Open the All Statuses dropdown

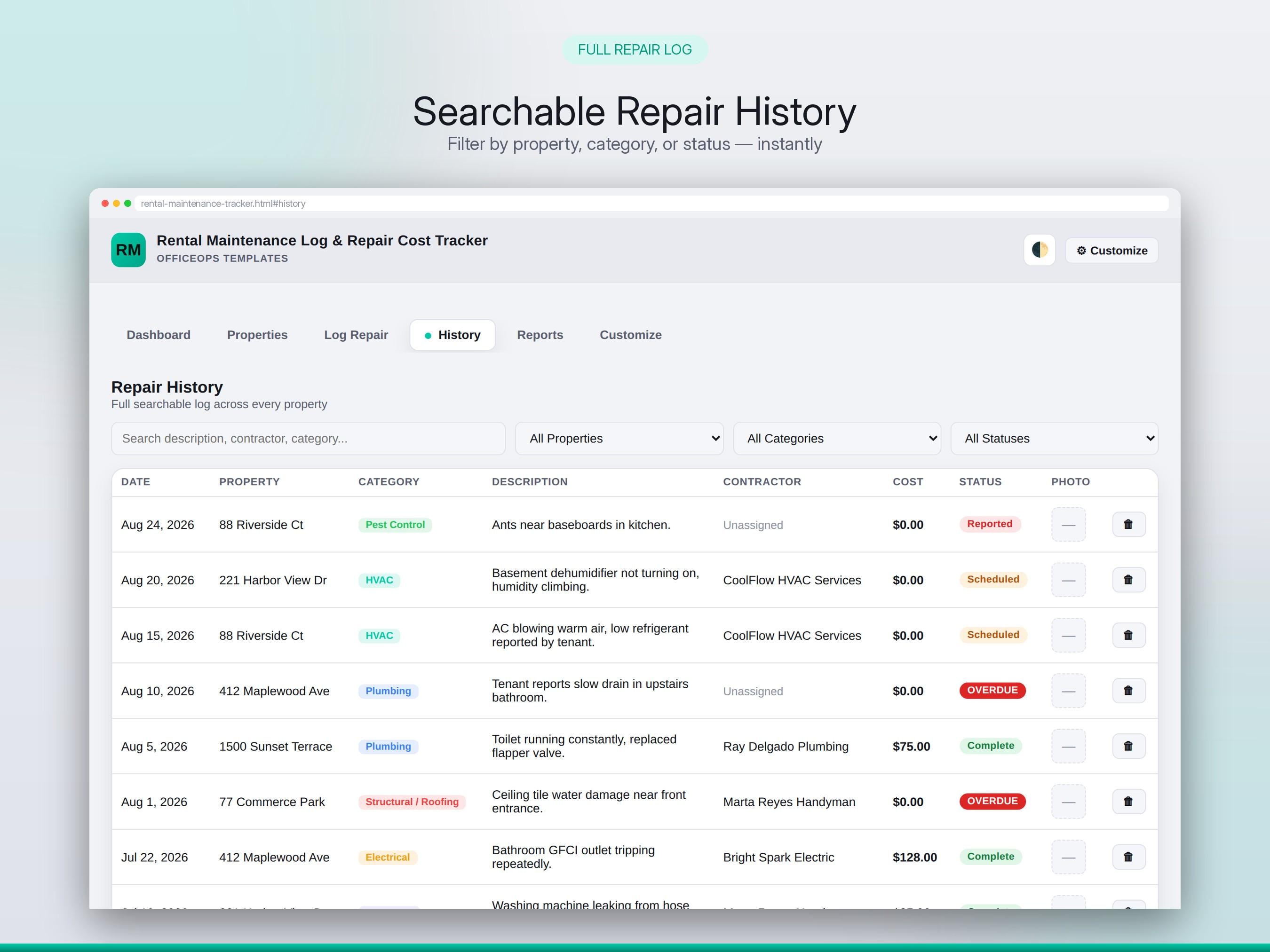point(1054,439)
